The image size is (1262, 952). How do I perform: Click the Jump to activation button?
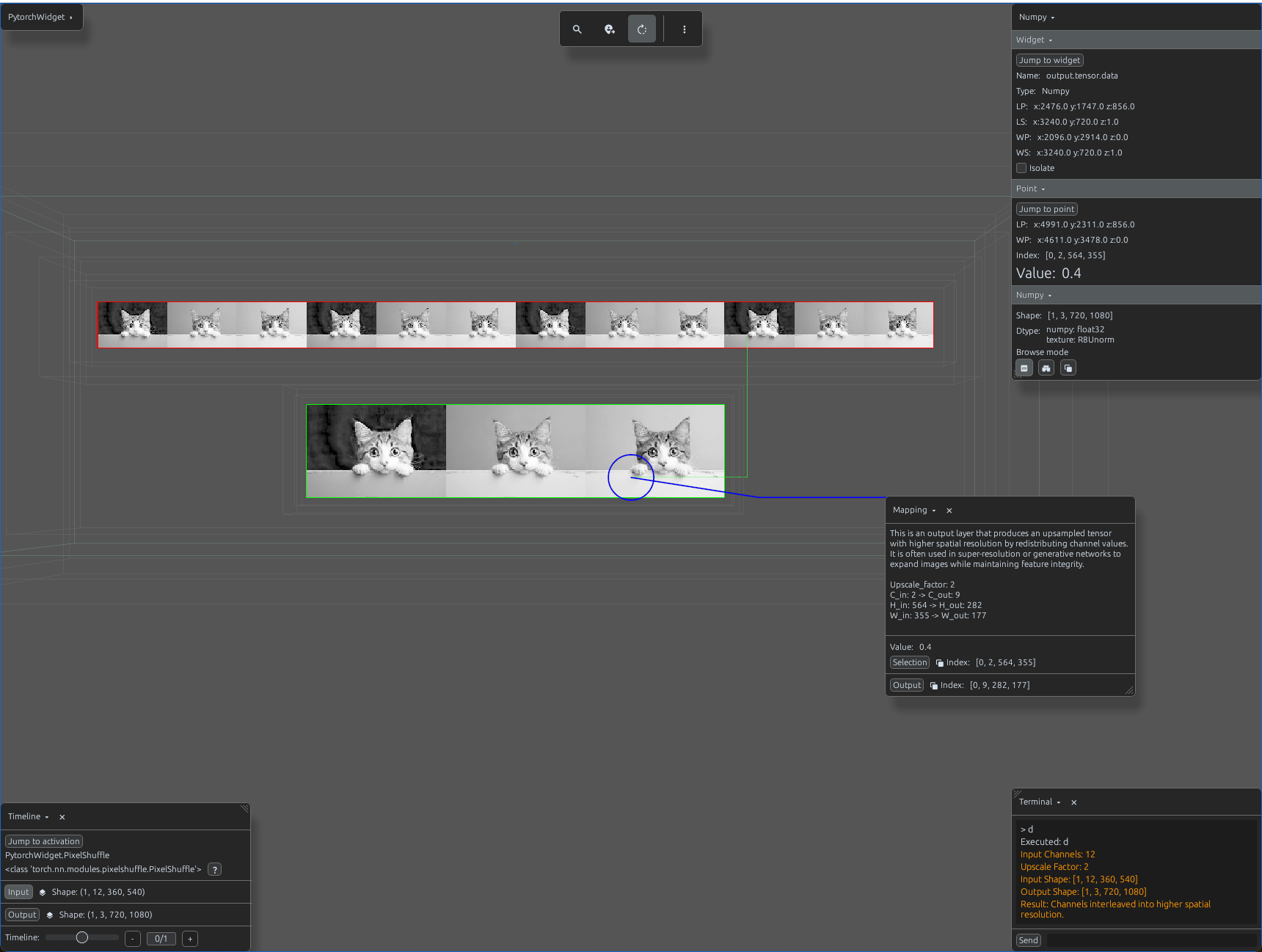(x=44, y=842)
